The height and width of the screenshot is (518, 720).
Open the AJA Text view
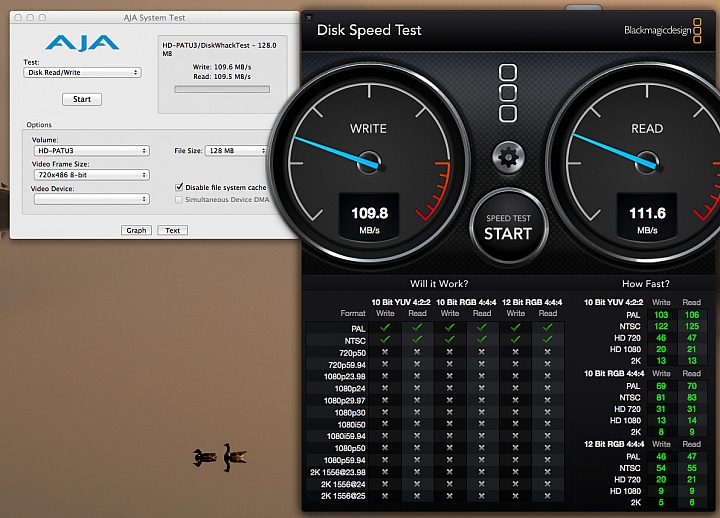click(x=173, y=230)
